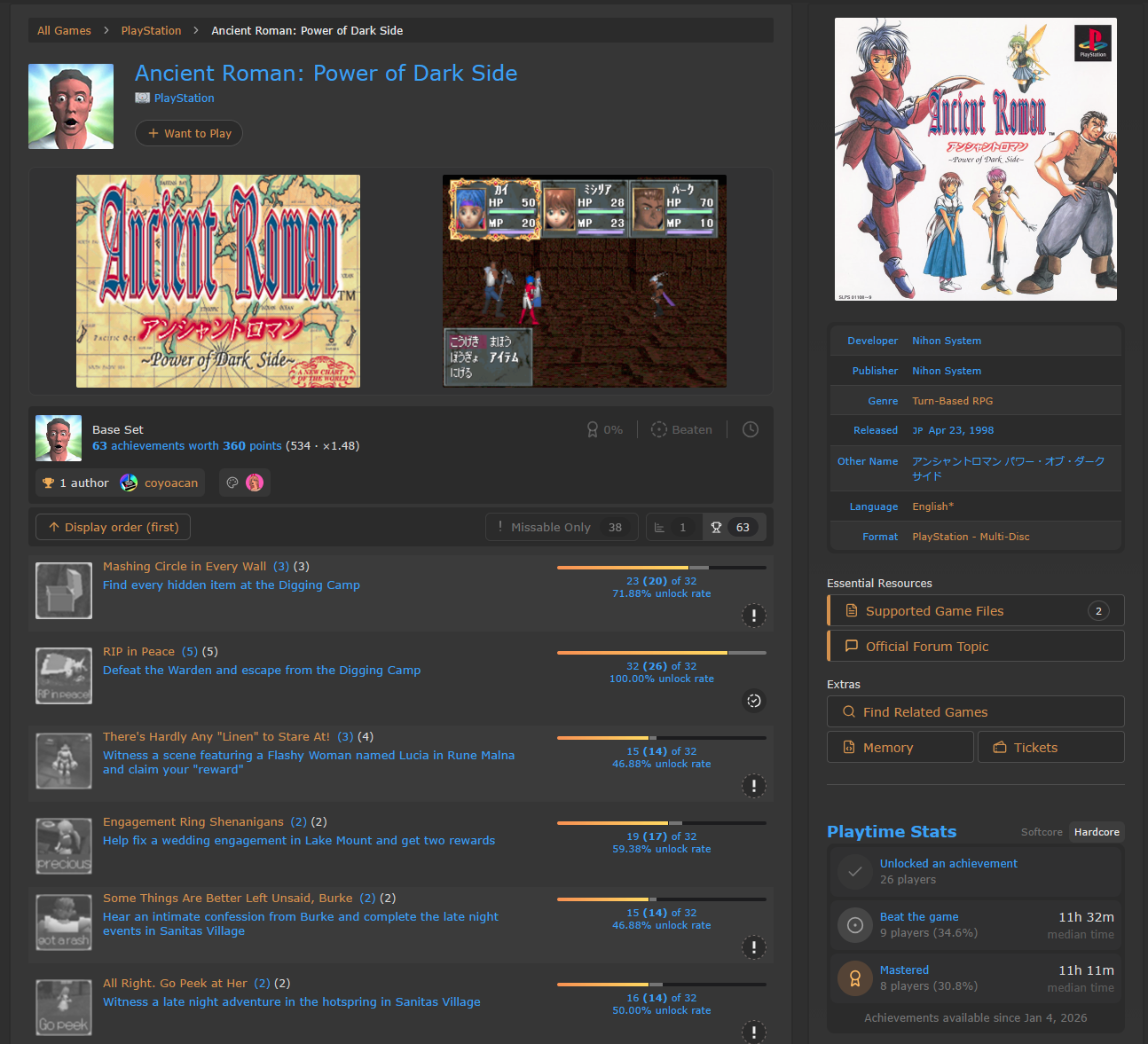Open the Tickets page
Screen dimensions: 1148x1044
[1051, 747]
